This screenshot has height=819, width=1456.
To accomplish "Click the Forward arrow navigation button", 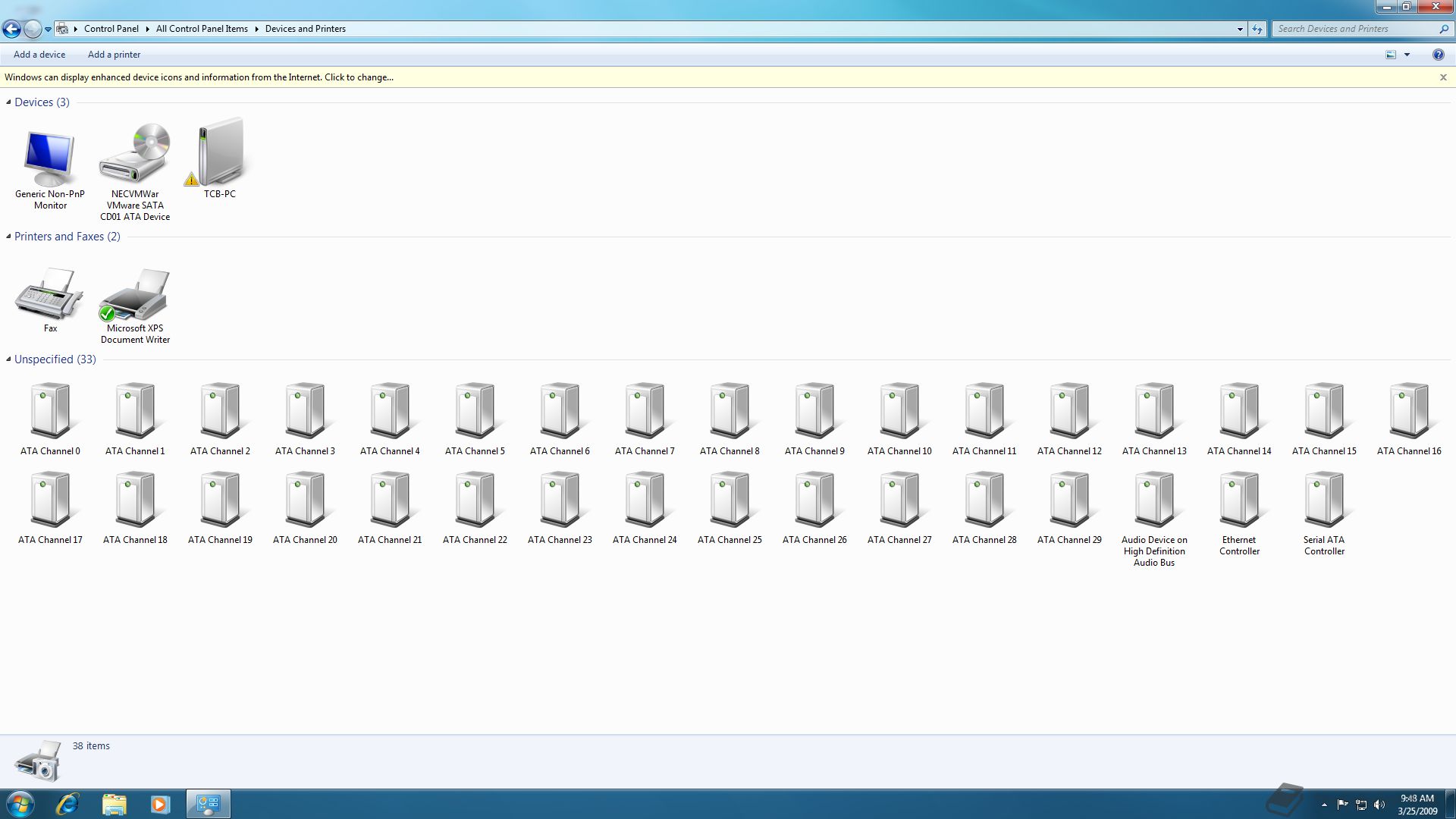I will 33,30.
